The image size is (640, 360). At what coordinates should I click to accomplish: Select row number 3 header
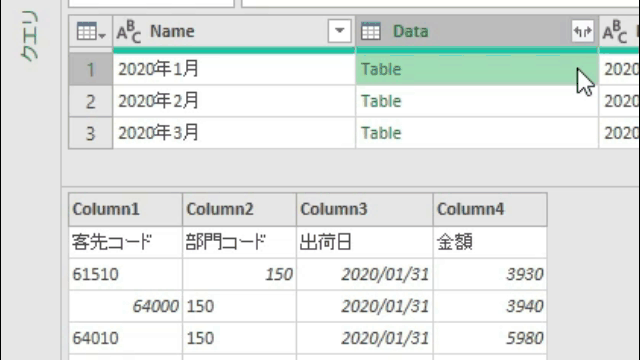(x=91, y=133)
